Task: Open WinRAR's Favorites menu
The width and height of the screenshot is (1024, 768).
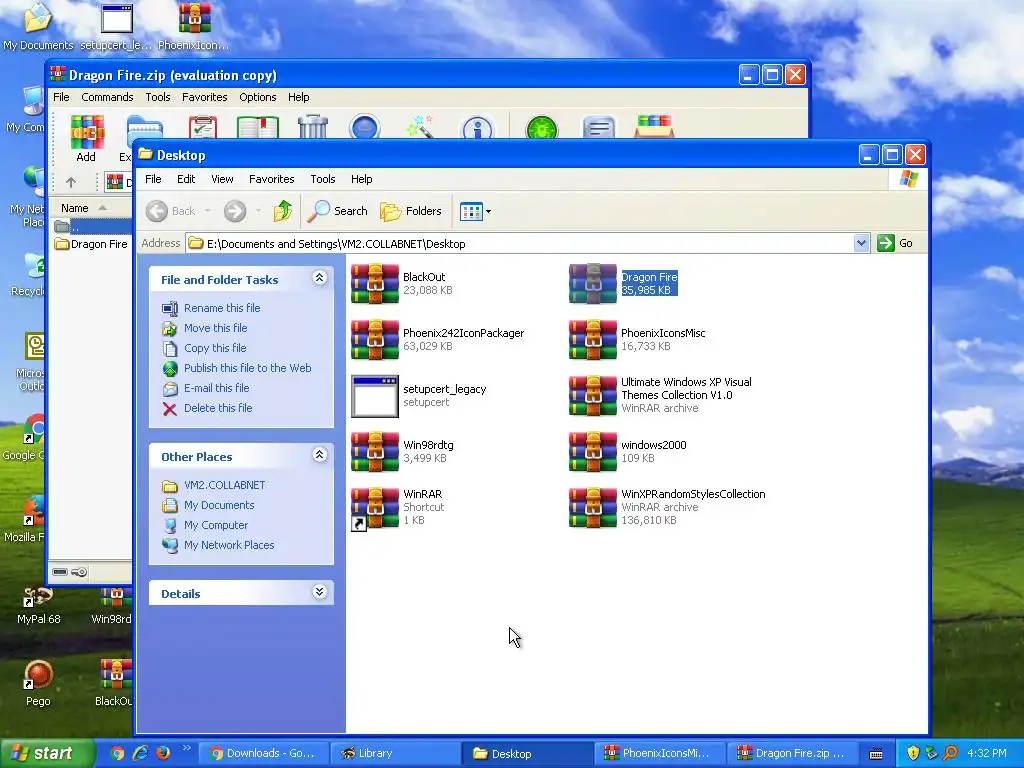Action: [x=204, y=97]
